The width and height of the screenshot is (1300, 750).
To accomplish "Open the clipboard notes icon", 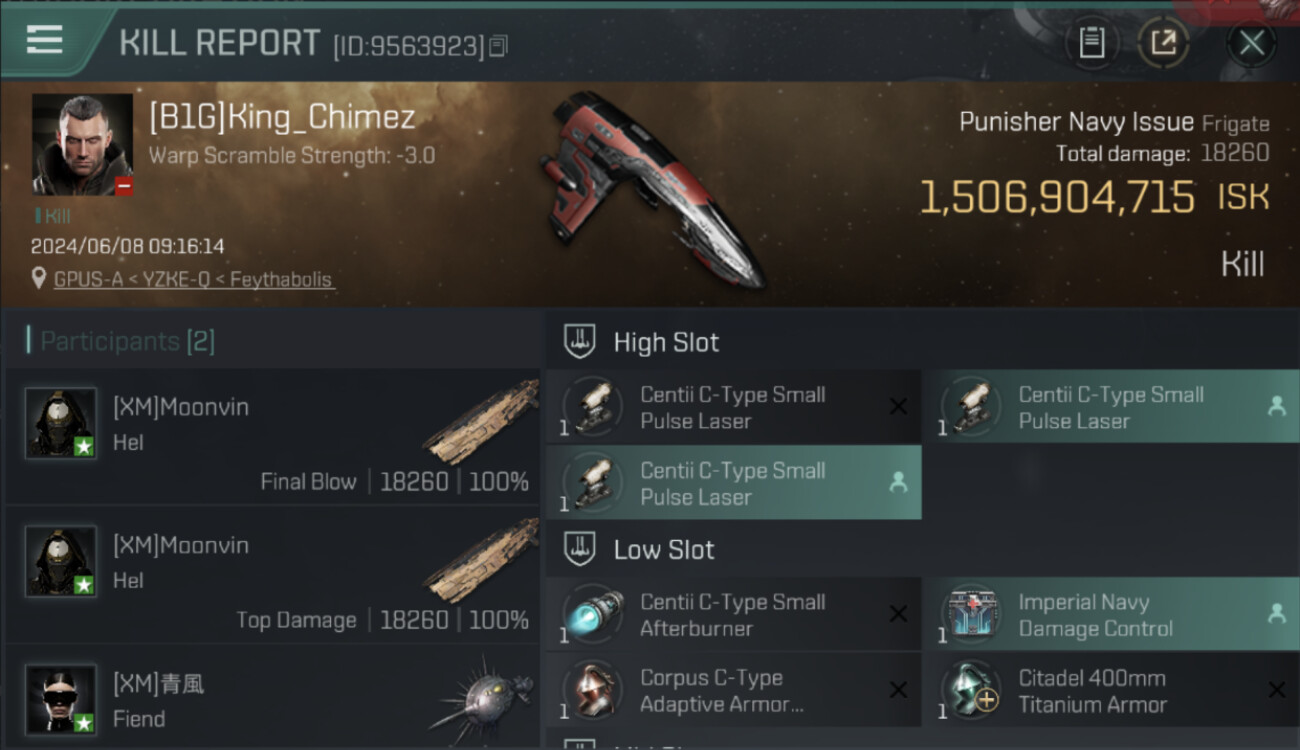I will point(1092,43).
